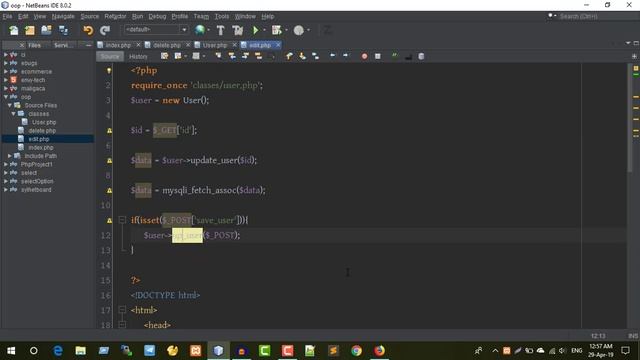Viewport: 640px width, 360px height.
Task: Click the New Project toolbar icon
Action: coord(30,30)
